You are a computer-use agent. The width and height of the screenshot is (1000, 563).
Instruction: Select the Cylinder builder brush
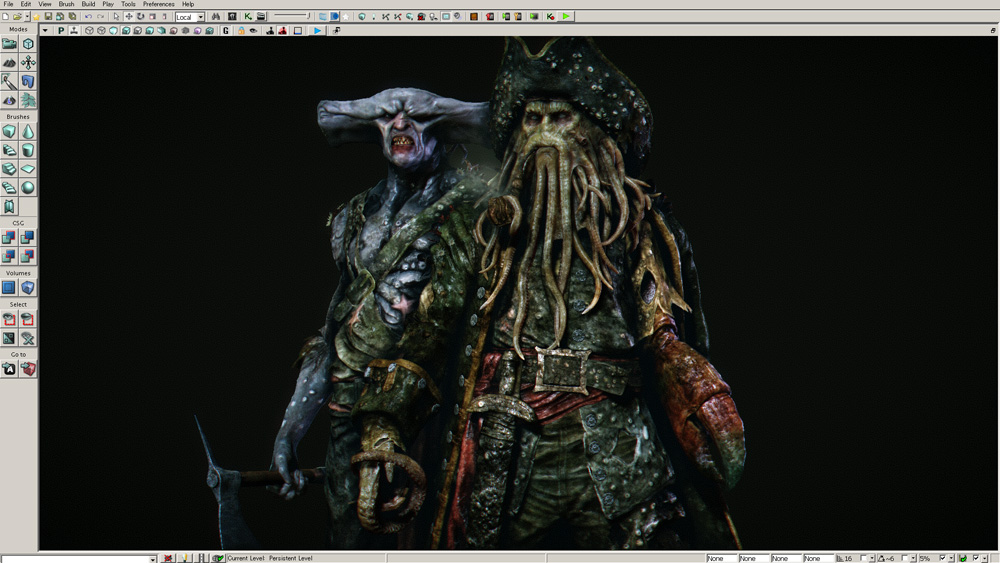tap(28, 150)
